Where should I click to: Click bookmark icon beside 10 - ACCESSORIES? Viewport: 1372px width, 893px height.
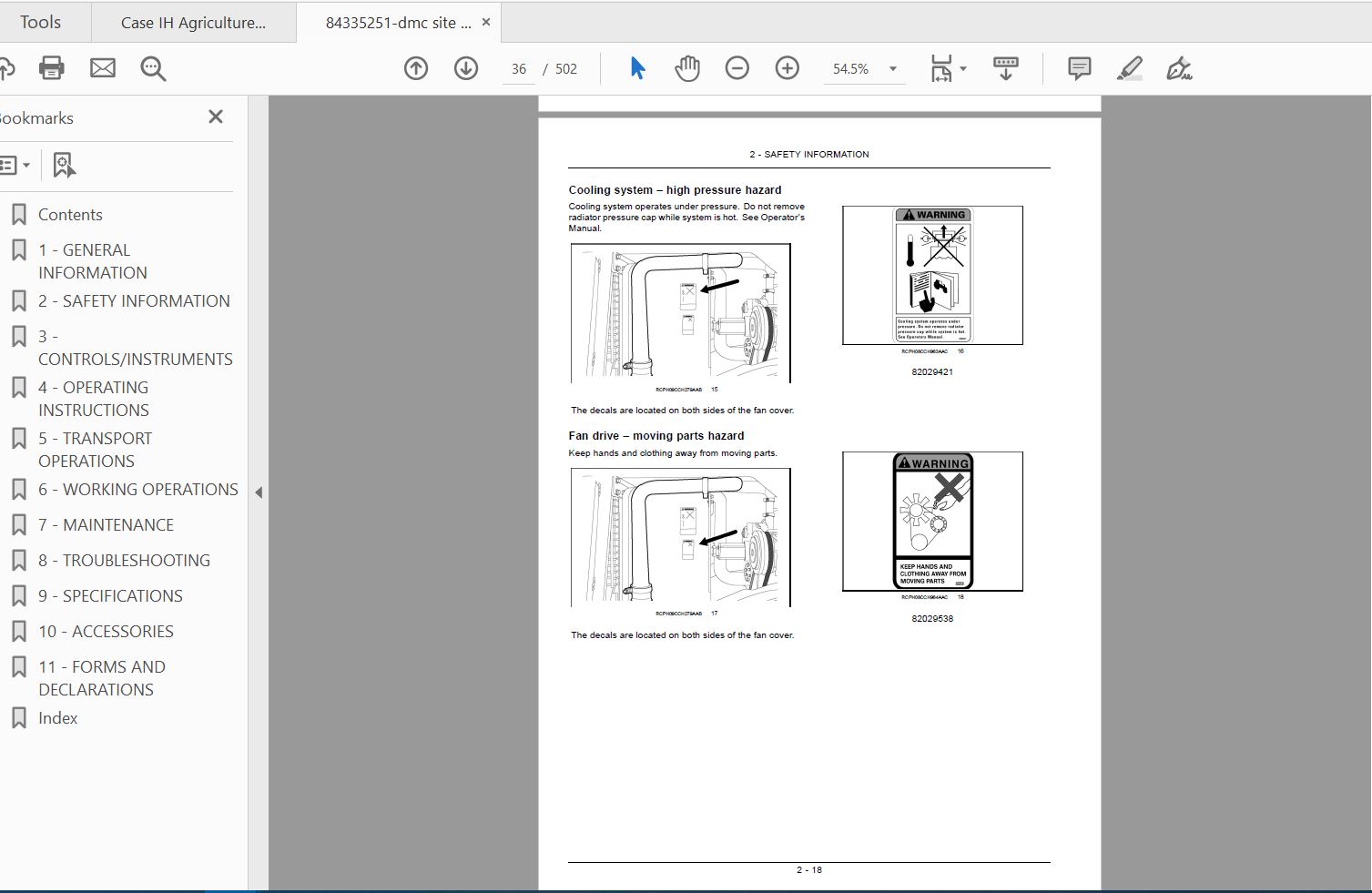(x=18, y=632)
